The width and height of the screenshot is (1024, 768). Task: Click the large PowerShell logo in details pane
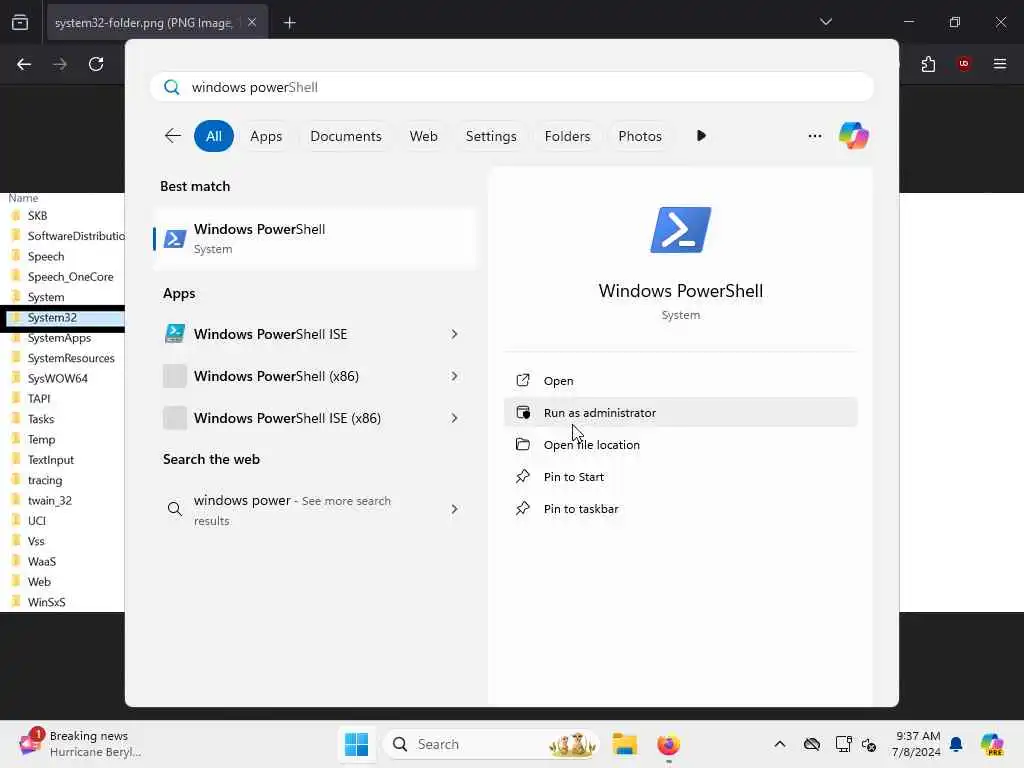(680, 230)
